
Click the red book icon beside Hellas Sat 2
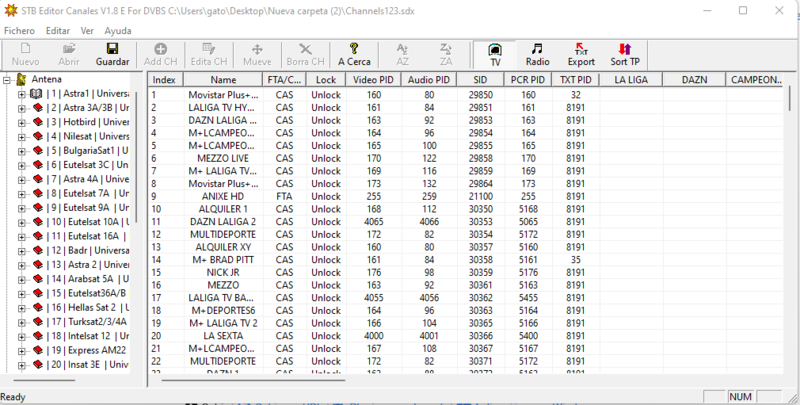click(x=38, y=308)
